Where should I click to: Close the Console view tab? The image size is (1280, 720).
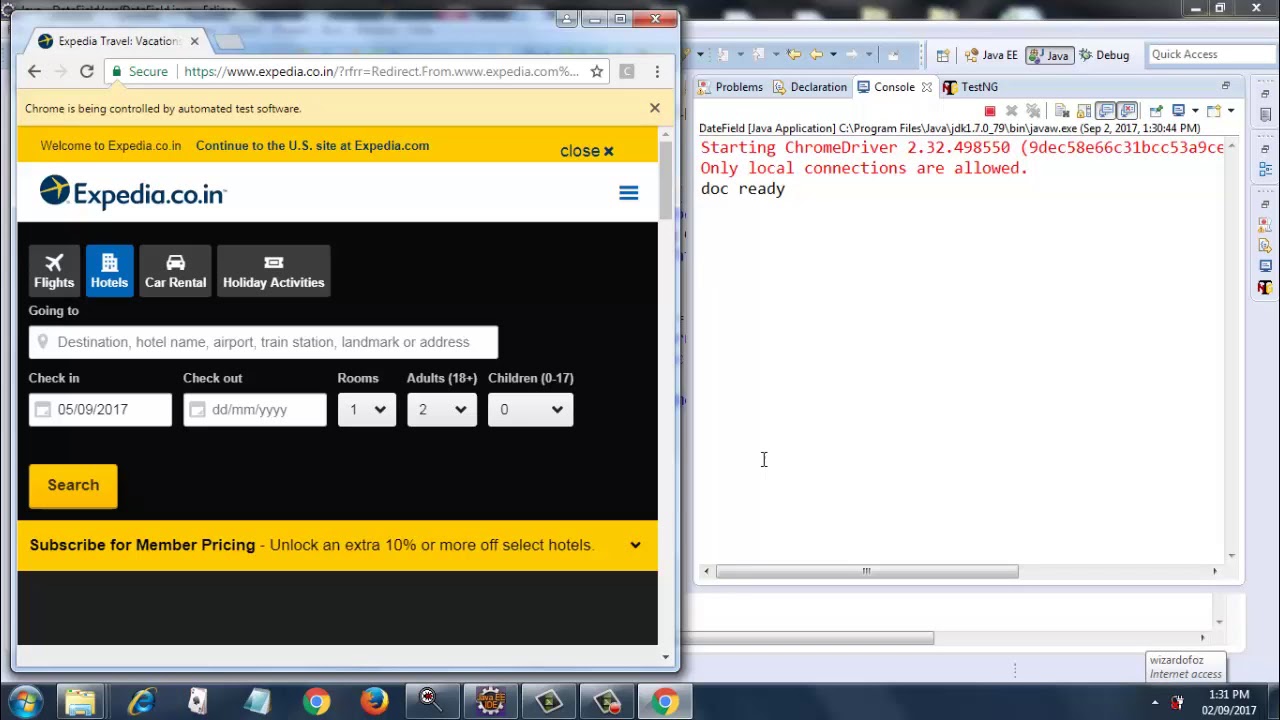926,87
